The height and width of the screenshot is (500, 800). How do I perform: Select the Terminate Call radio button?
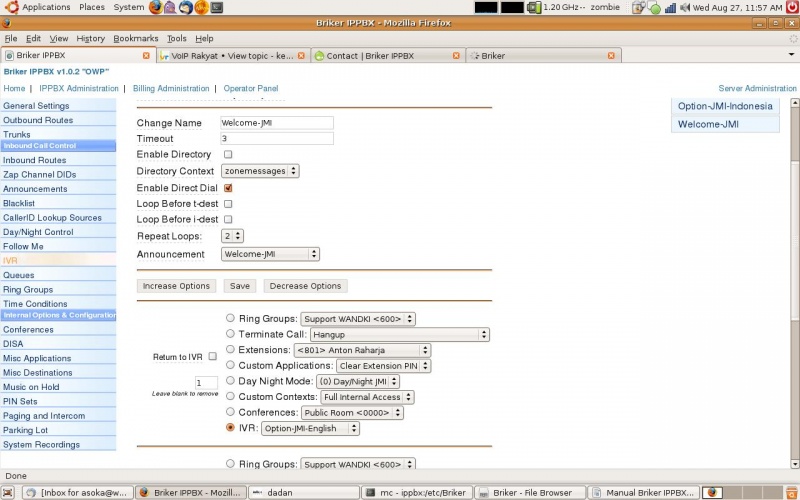pyautogui.click(x=230, y=334)
